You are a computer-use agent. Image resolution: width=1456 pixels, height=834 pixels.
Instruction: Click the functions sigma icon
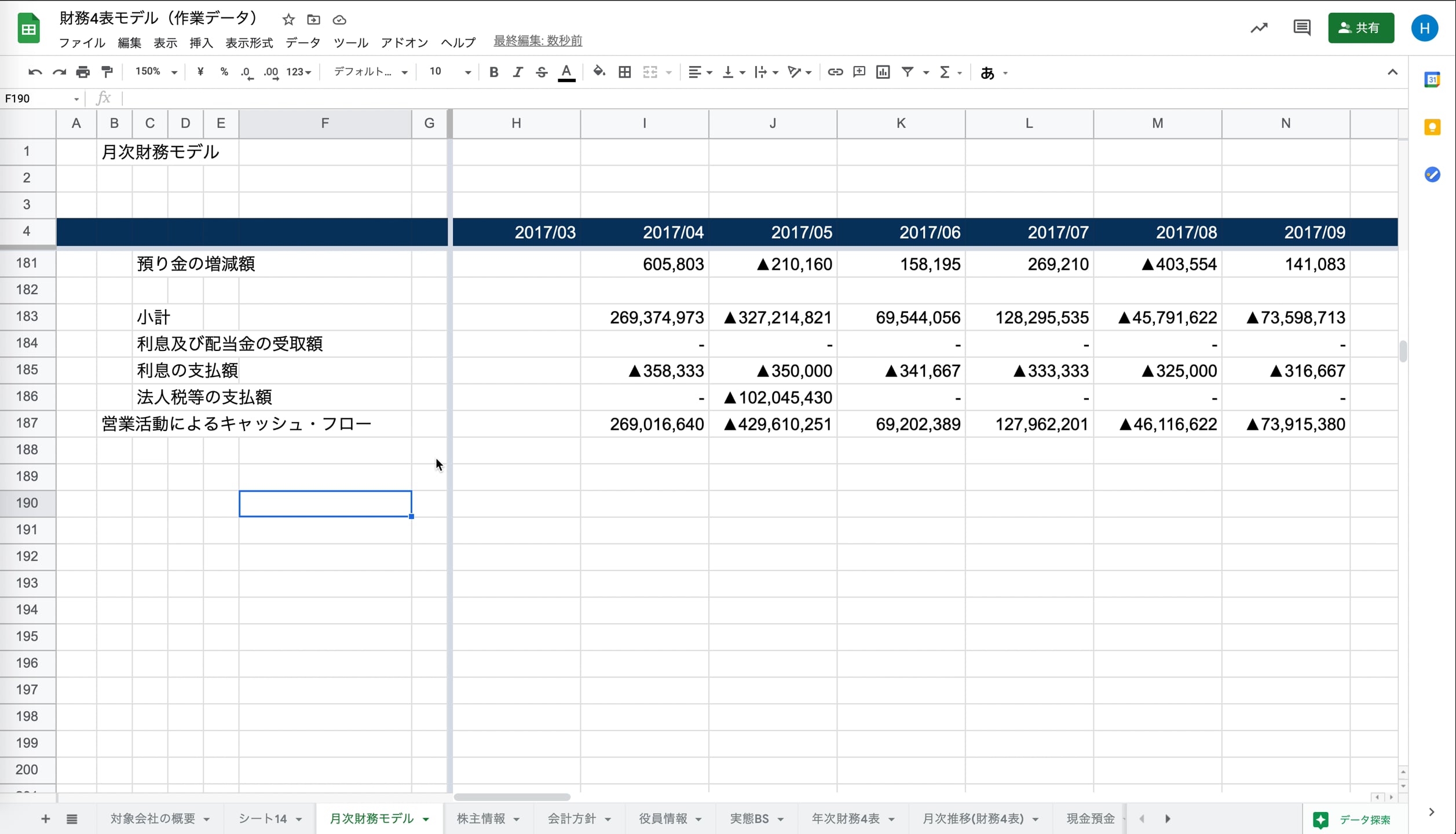(x=945, y=72)
